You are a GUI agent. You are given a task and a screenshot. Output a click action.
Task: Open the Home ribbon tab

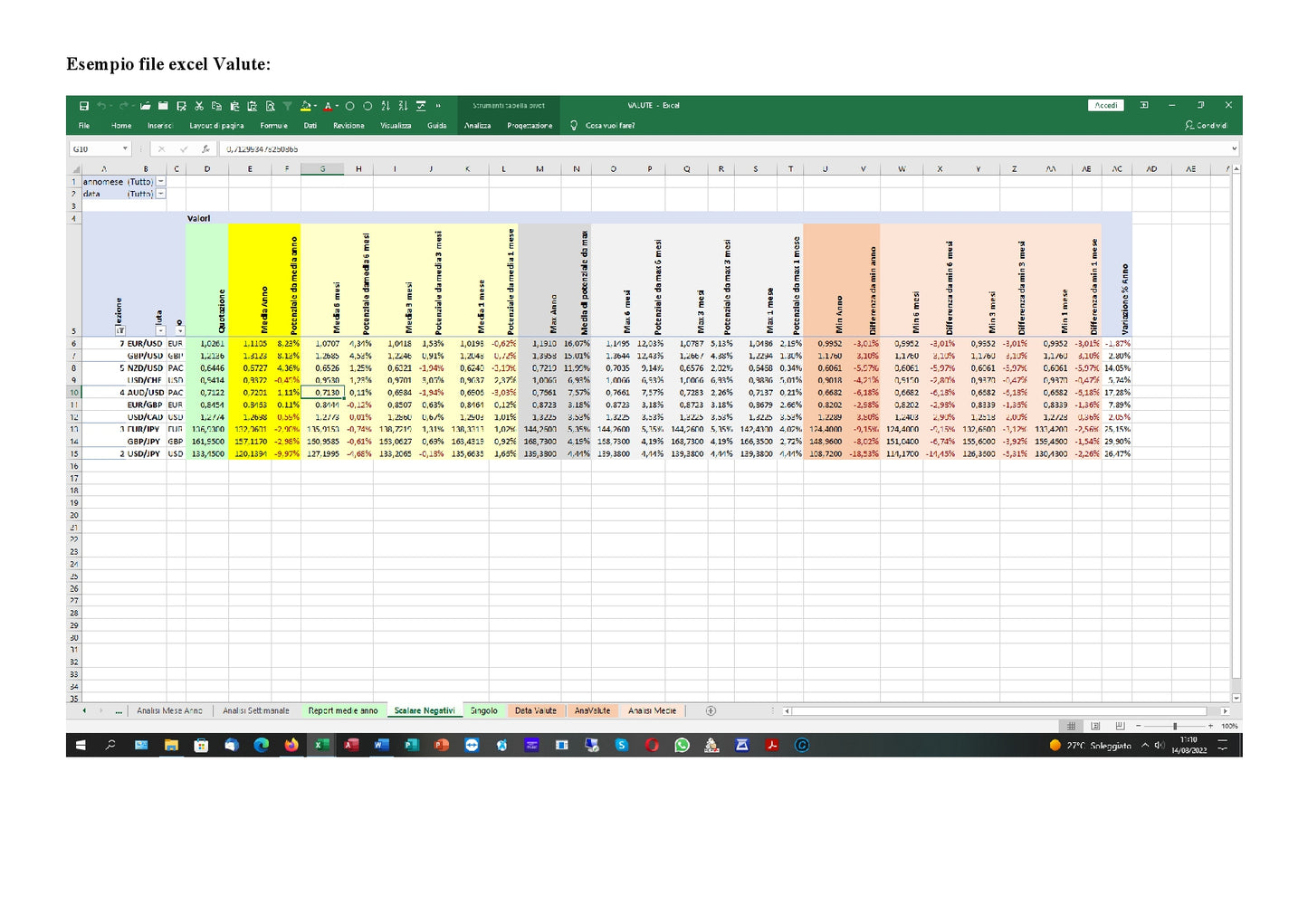click(x=121, y=126)
